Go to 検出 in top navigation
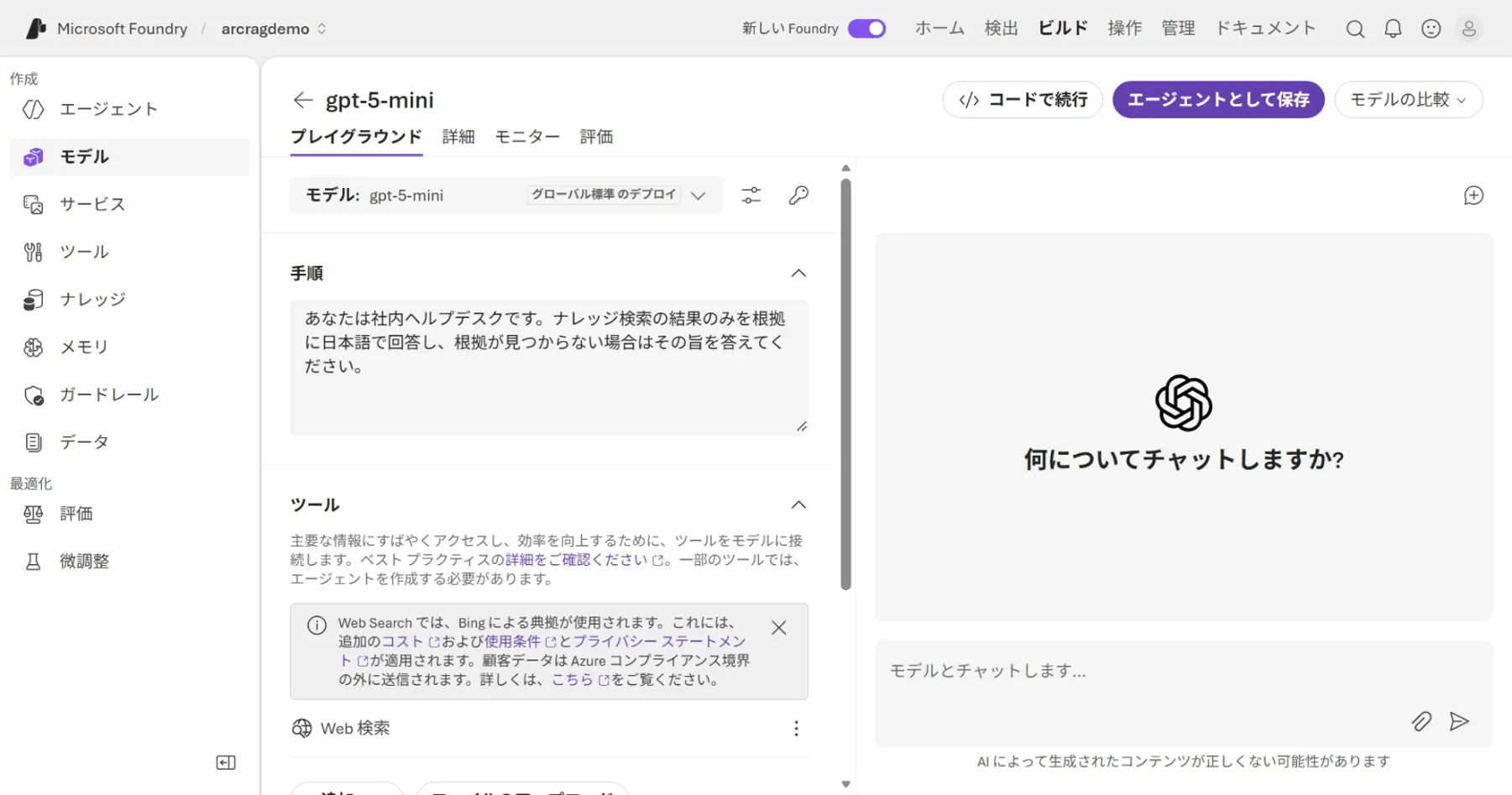Screen dimensions: 1512x795 click(x=1001, y=29)
